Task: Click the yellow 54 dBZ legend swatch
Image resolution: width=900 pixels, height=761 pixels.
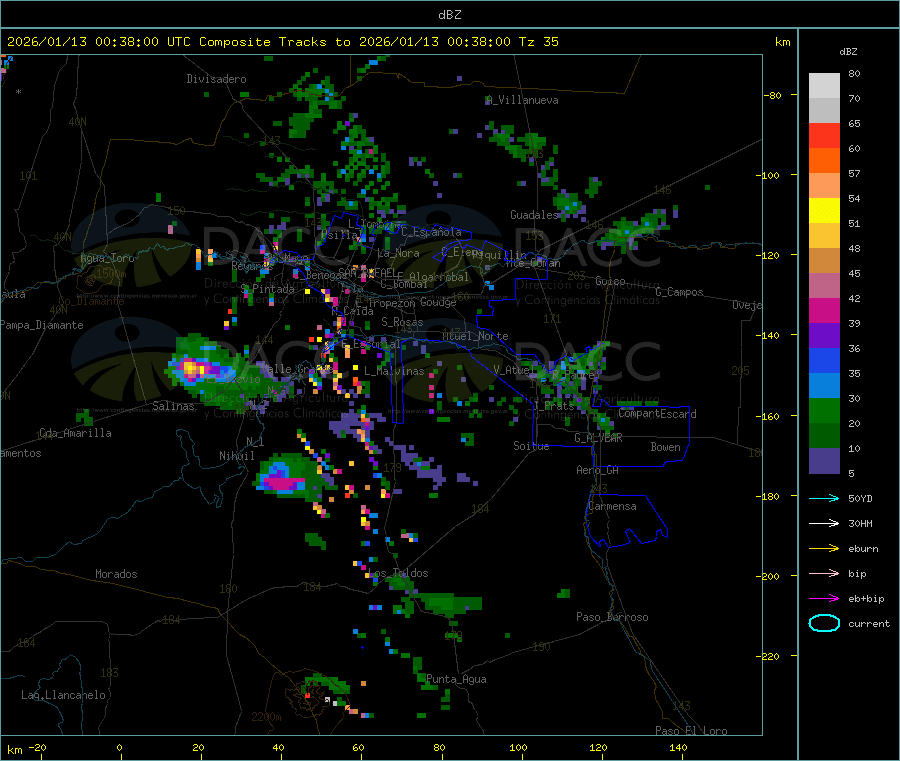Action: tap(824, 210)
